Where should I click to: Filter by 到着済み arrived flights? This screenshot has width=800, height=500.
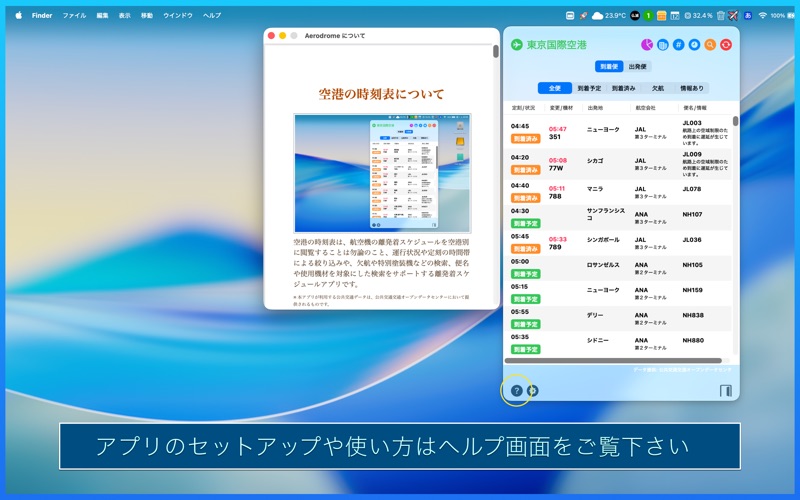coord(623,88)
